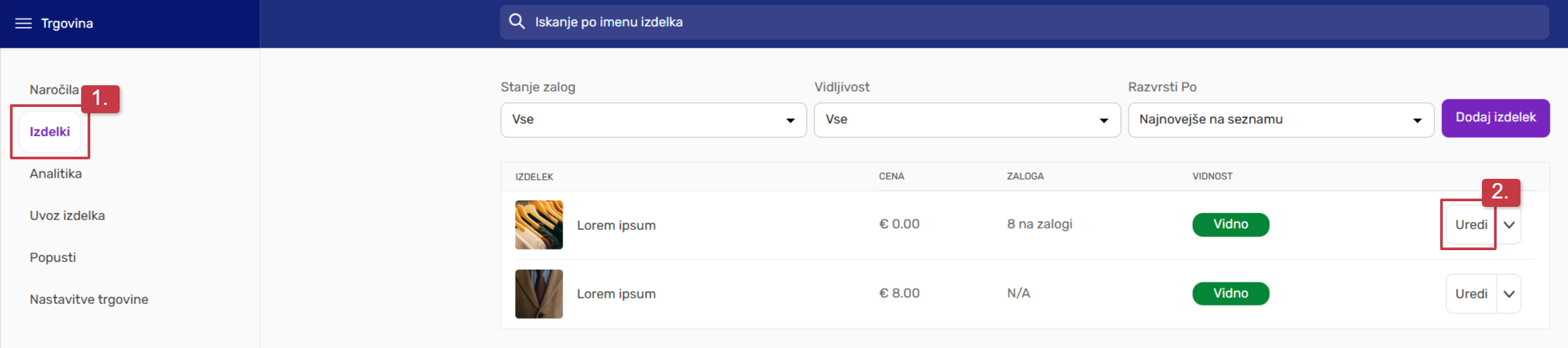Click the brown suit product thumbnail
This screenshot has width=1568, height=348.
539,293
